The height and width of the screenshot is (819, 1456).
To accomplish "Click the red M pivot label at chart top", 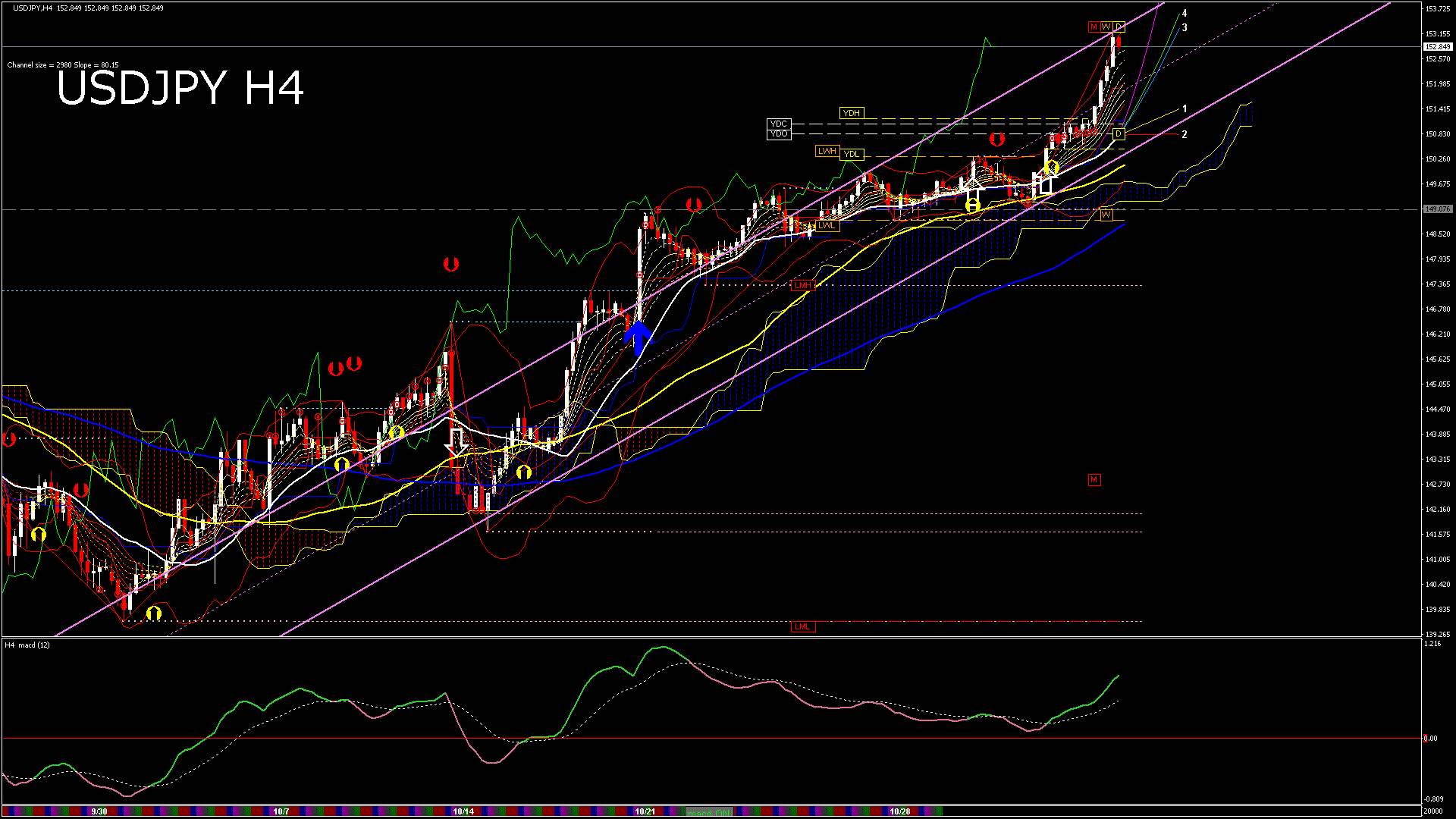I will click(x=1094, y=27).
